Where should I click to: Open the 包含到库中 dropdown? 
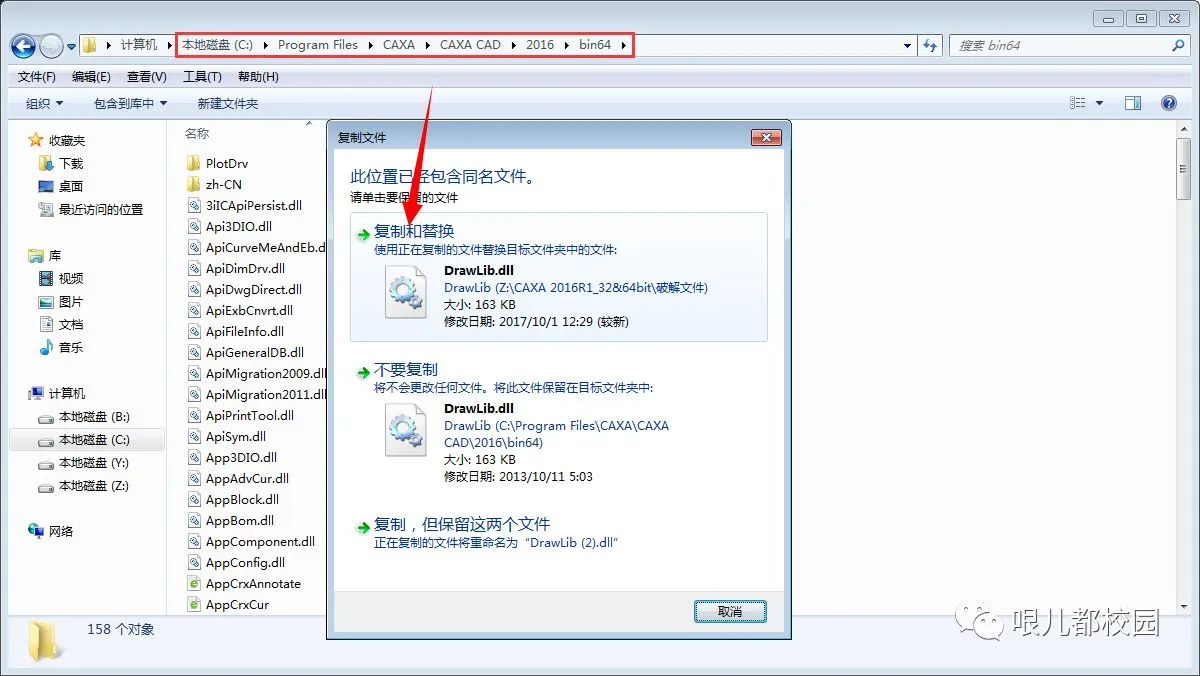point(131,103)
